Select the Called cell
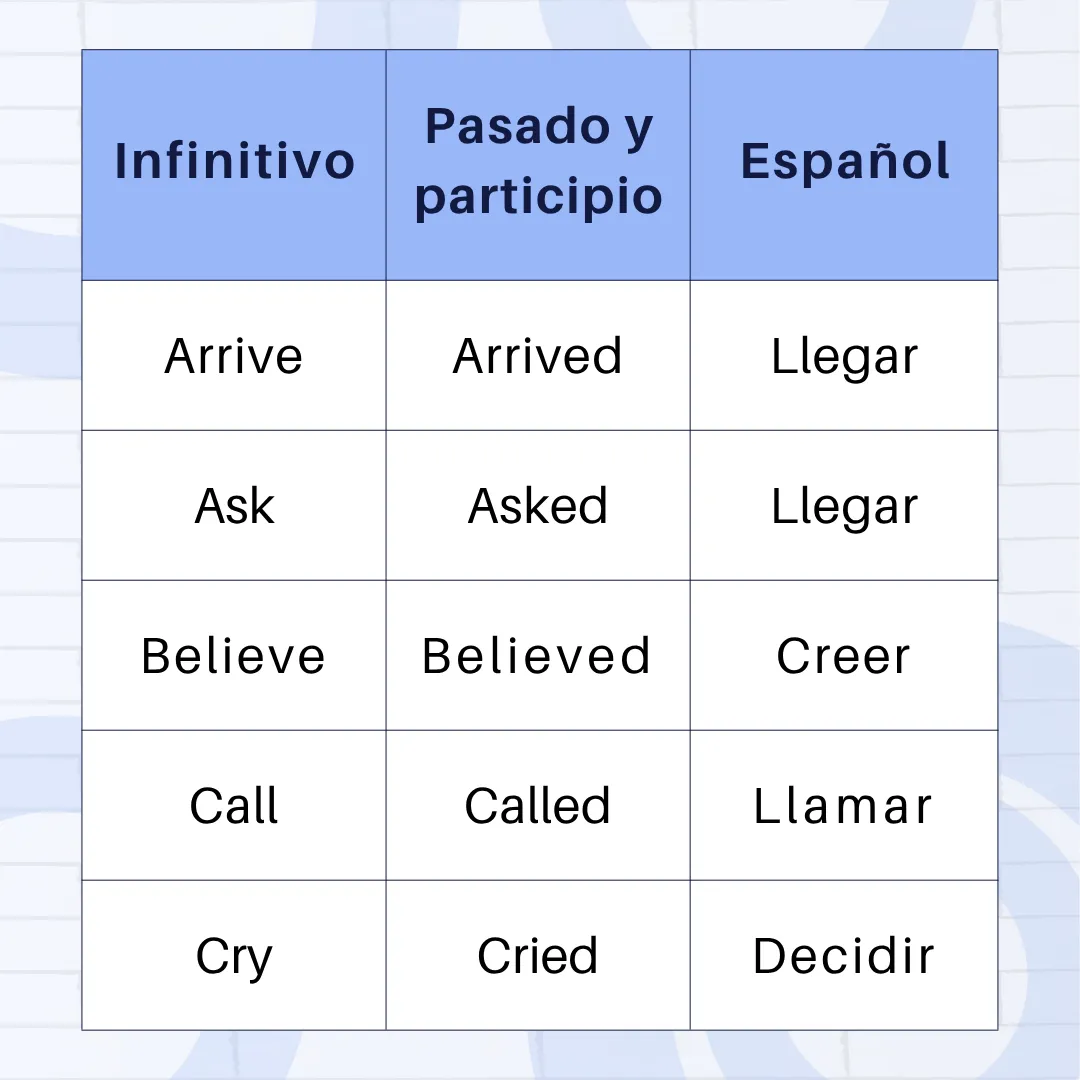Viewport: 1080px width, 1080px height. point(538,805)
